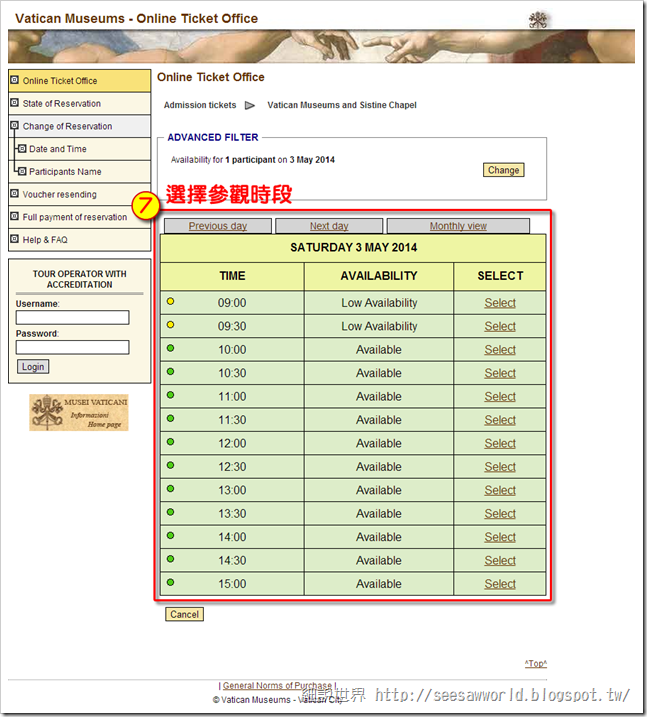Click the green status dot for 10:00
647x717 pixels.
click(x=171, y=348)
